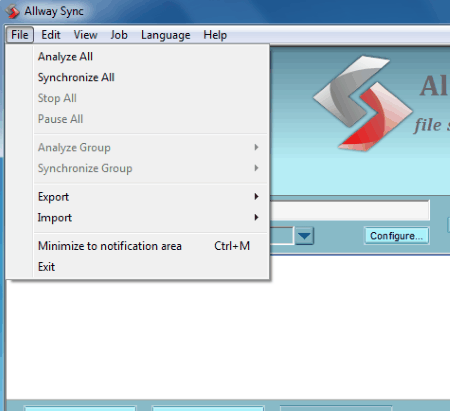
Task: Open the dropdown arrow beside Configure
Action: 304,236
